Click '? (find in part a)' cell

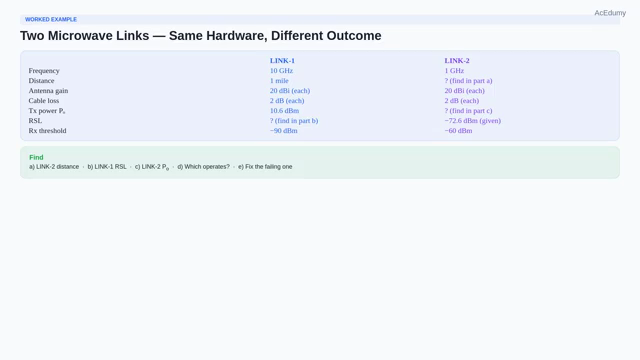[468, 80]
